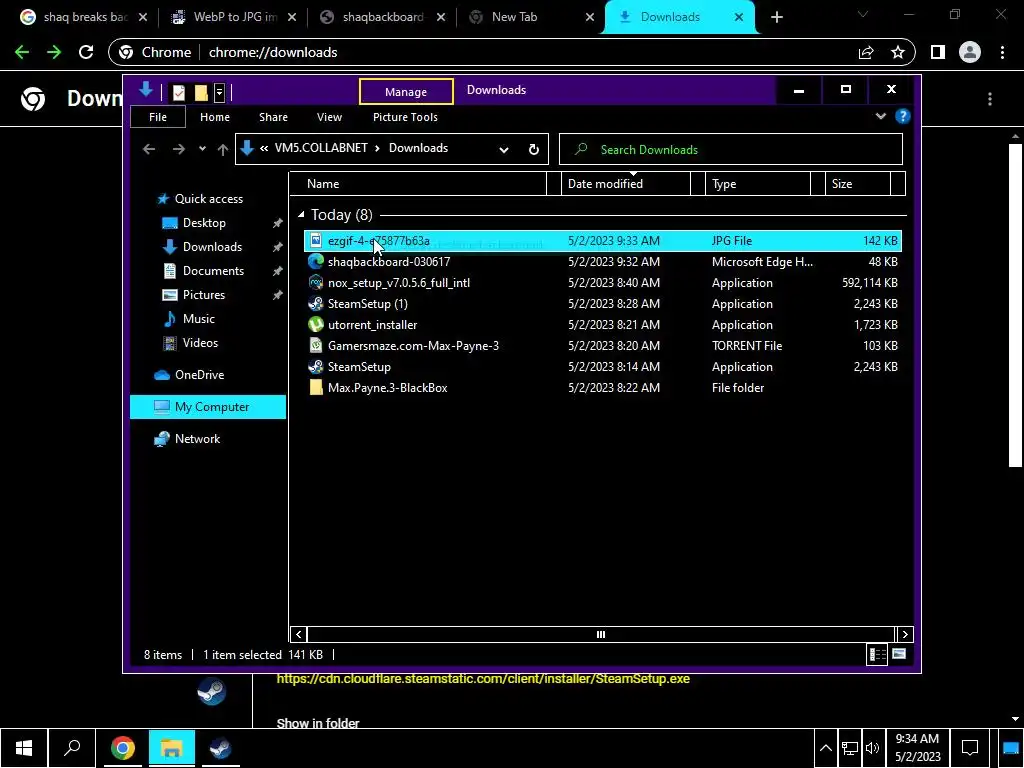Open Customize Quick Access Toolbar dropdown
Viewport: 1024px width, 768px height.
(219, 92)
